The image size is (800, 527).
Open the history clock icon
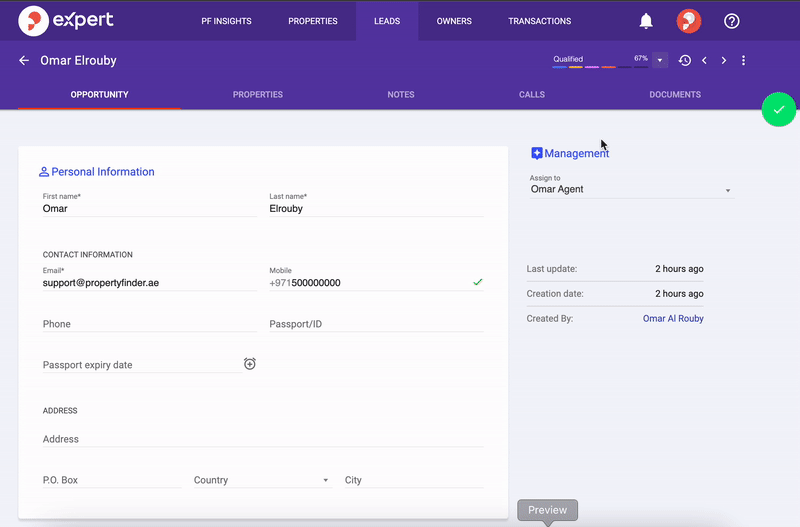click(x=685, y=60)
